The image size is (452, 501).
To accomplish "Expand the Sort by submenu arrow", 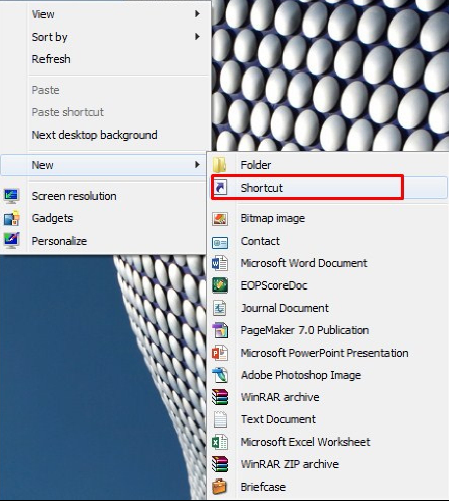I will click(x=197, y=36).
